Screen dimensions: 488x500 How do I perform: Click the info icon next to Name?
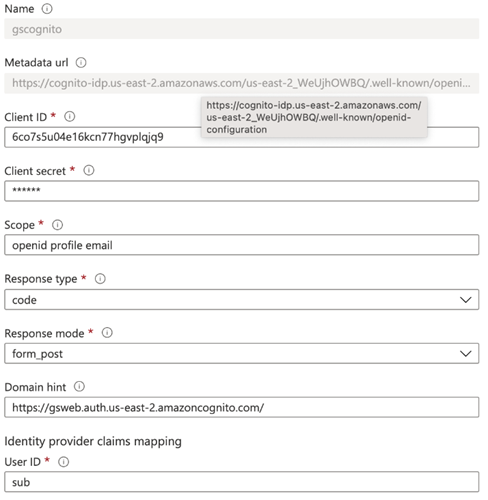coord(47,9)
